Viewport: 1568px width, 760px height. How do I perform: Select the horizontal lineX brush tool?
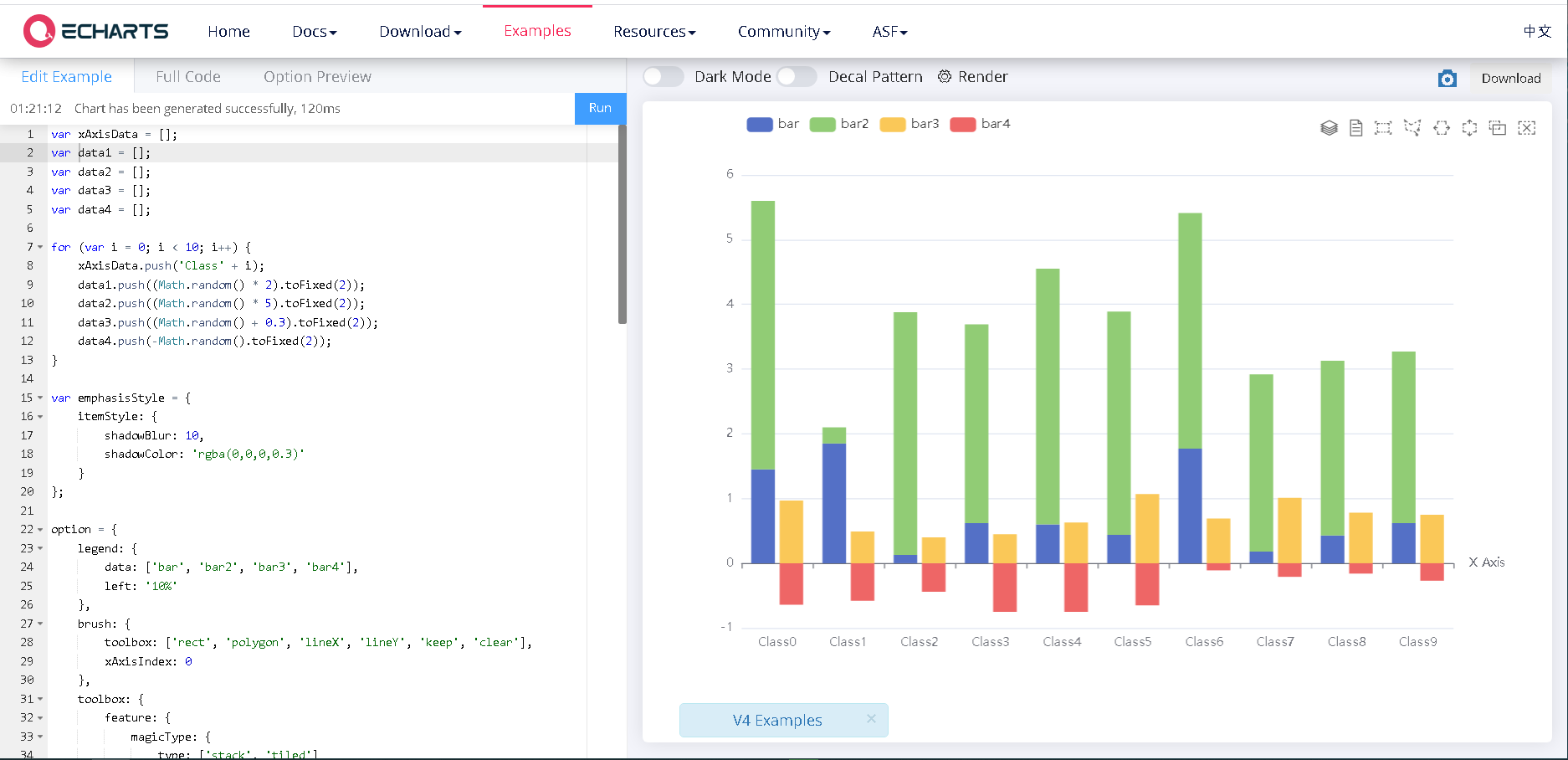1441,128
